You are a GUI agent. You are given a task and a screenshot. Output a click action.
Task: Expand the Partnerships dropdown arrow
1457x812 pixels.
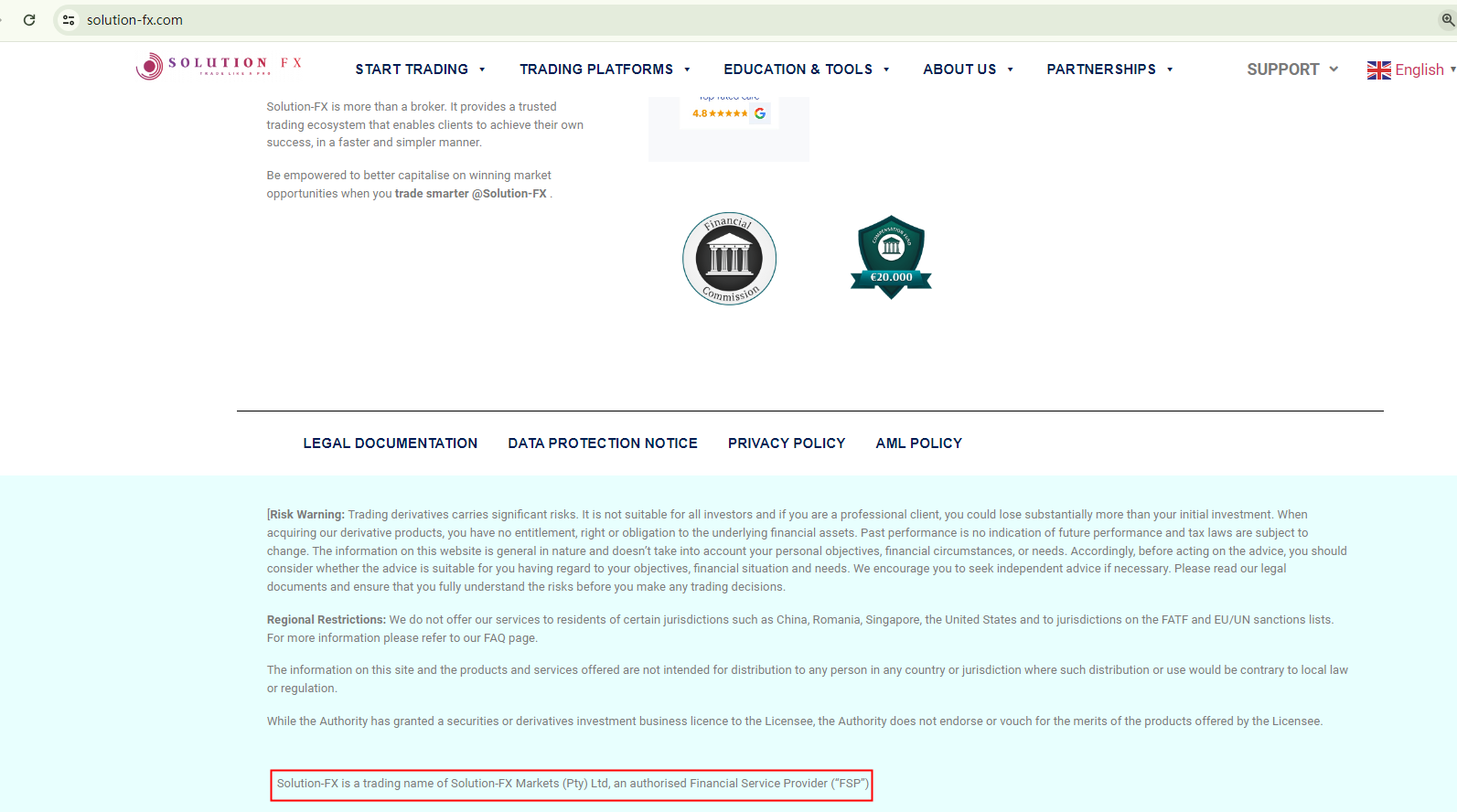tap(1170, 69)
